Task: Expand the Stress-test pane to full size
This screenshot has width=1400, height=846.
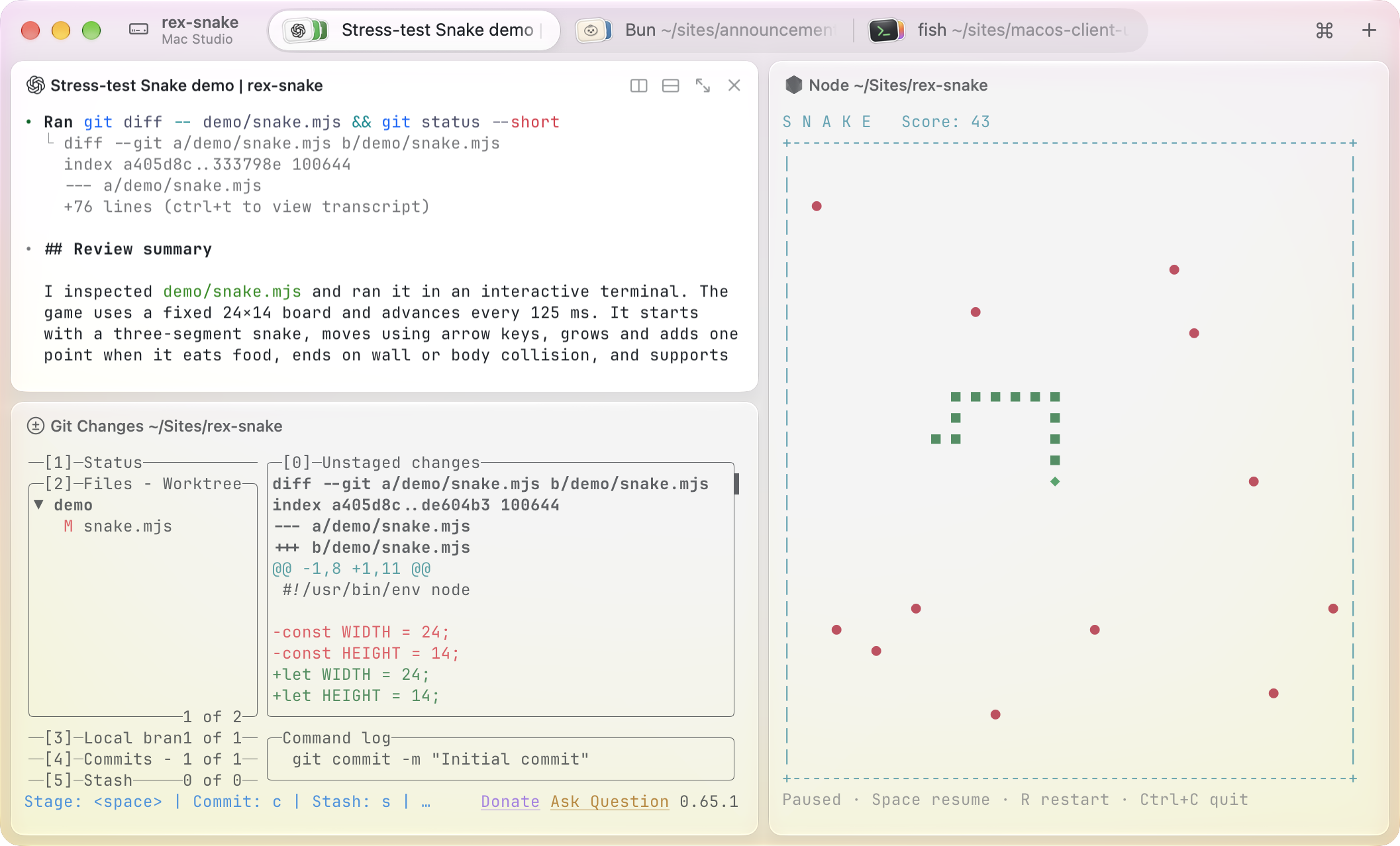Action: click(x=703, y=85)
